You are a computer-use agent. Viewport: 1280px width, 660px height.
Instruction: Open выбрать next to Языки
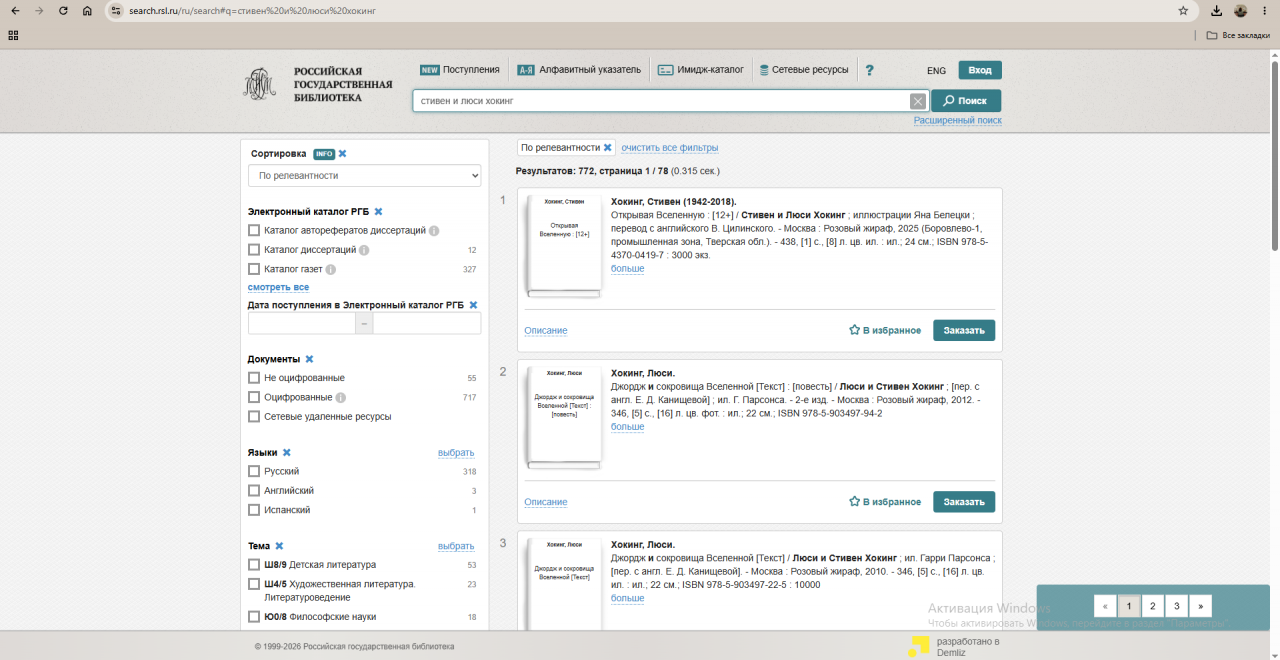click(x=456, y=453)
